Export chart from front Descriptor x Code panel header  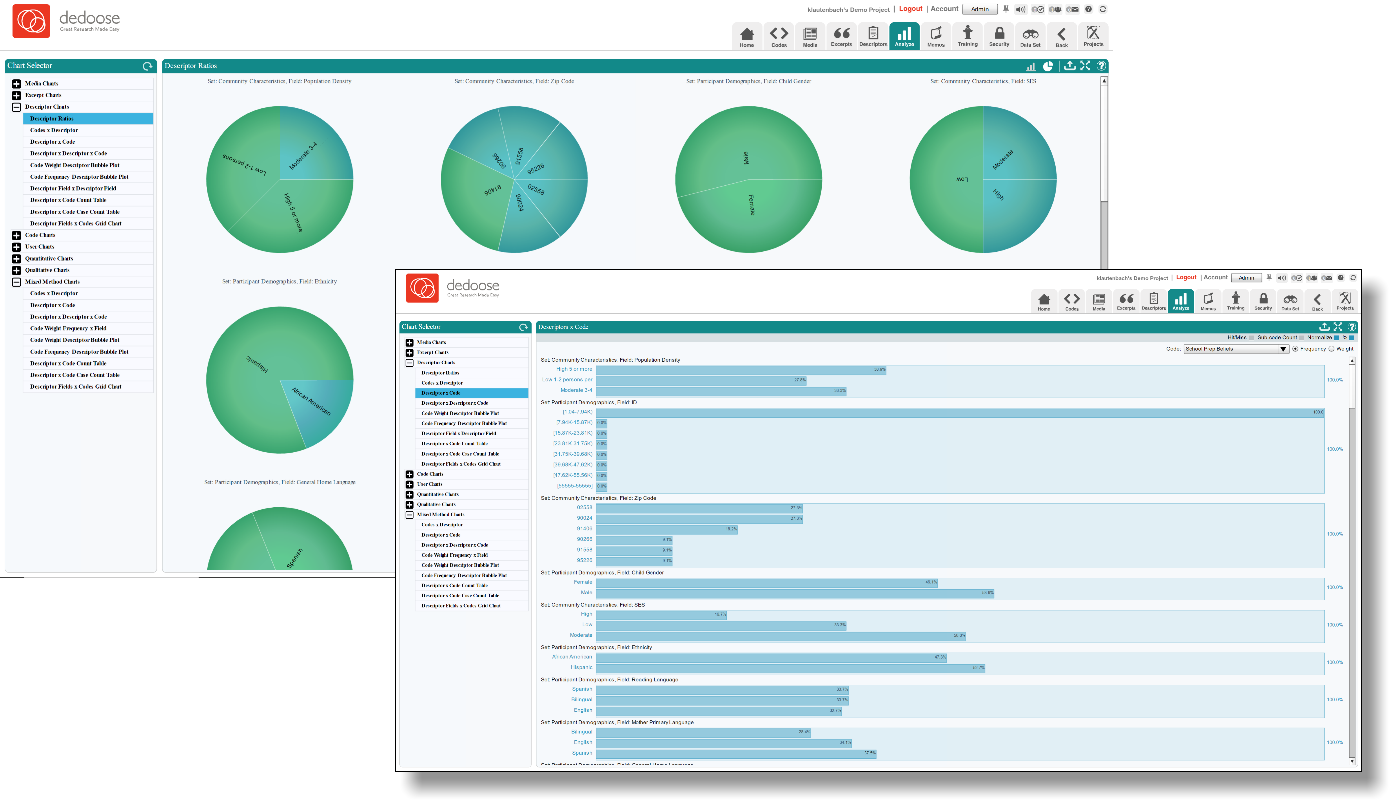pyautogui.click(x=1325, y=327)
